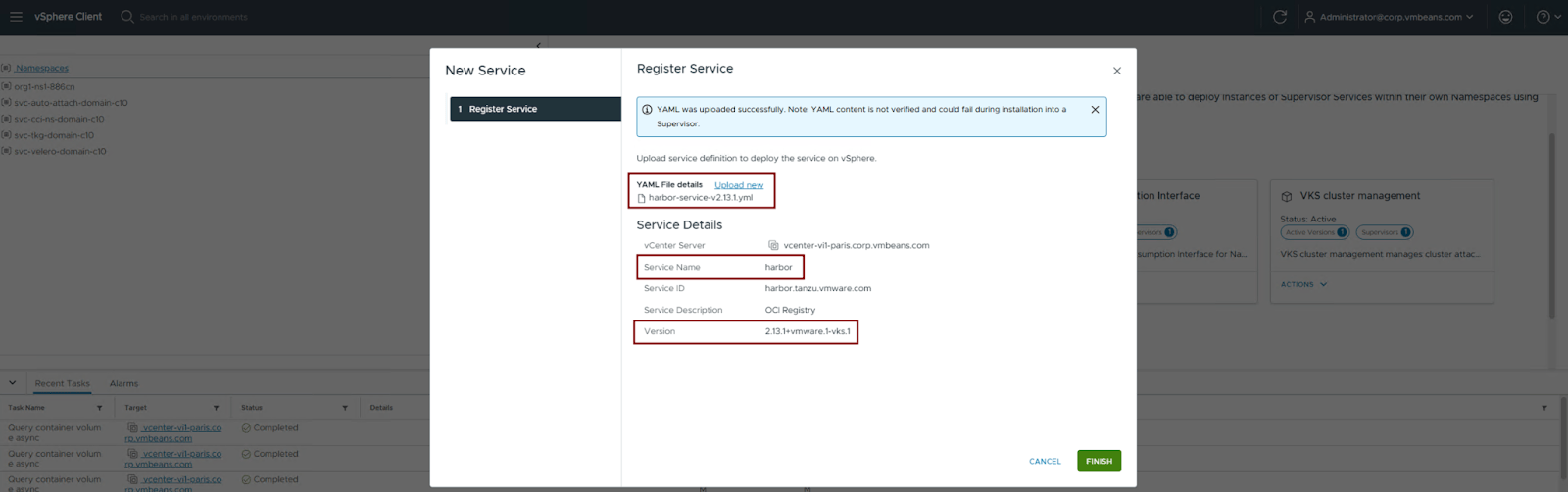Open the Namespaces link in sidebar
This screenshot has height=492, width=1568.
(42, 68)
